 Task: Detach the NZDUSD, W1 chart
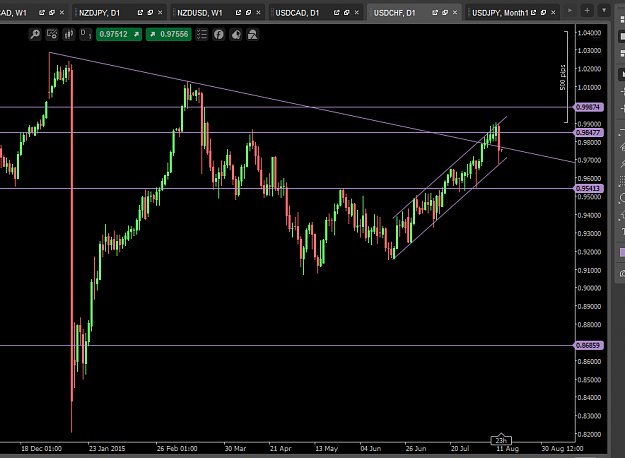tap(238, 13)
